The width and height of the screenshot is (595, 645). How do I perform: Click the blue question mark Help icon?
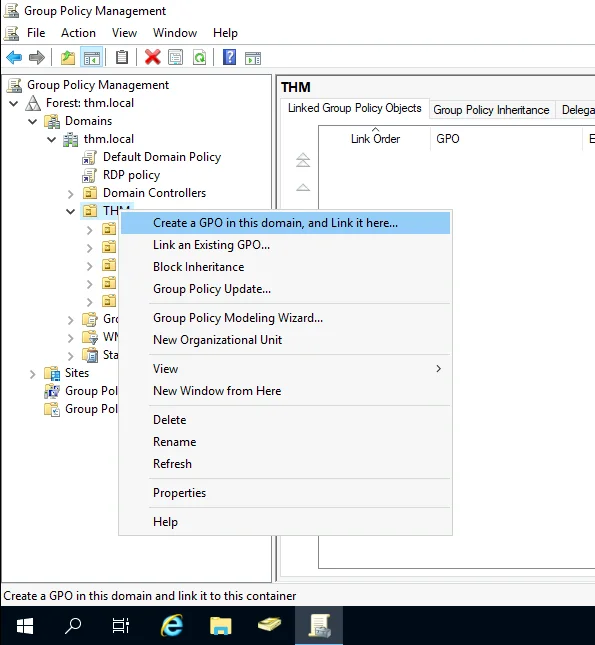230,57
